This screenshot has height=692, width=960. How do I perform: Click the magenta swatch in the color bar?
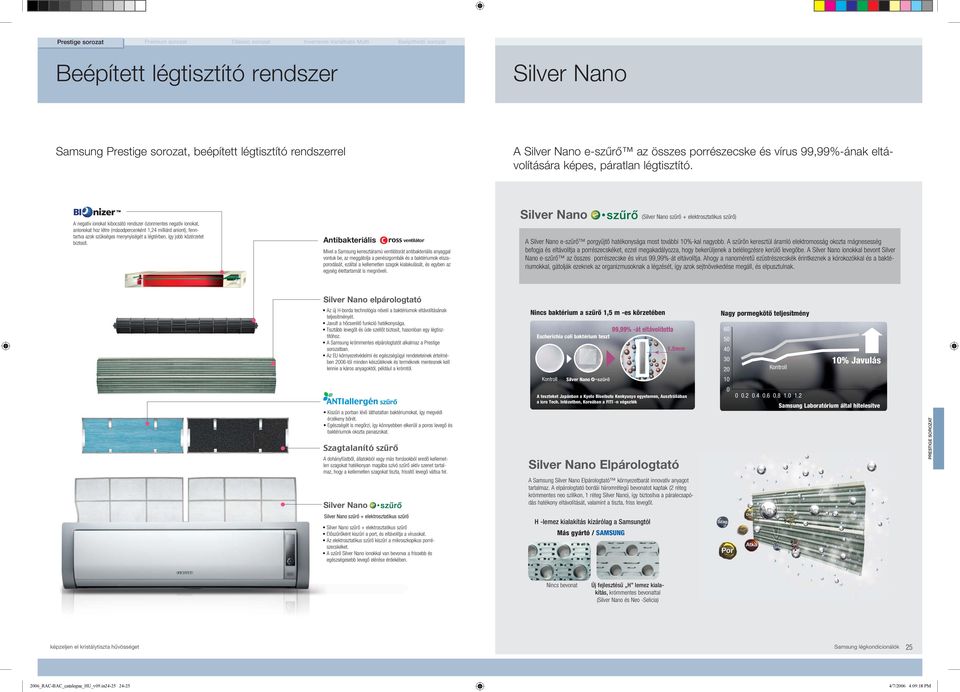click(830, 6)
